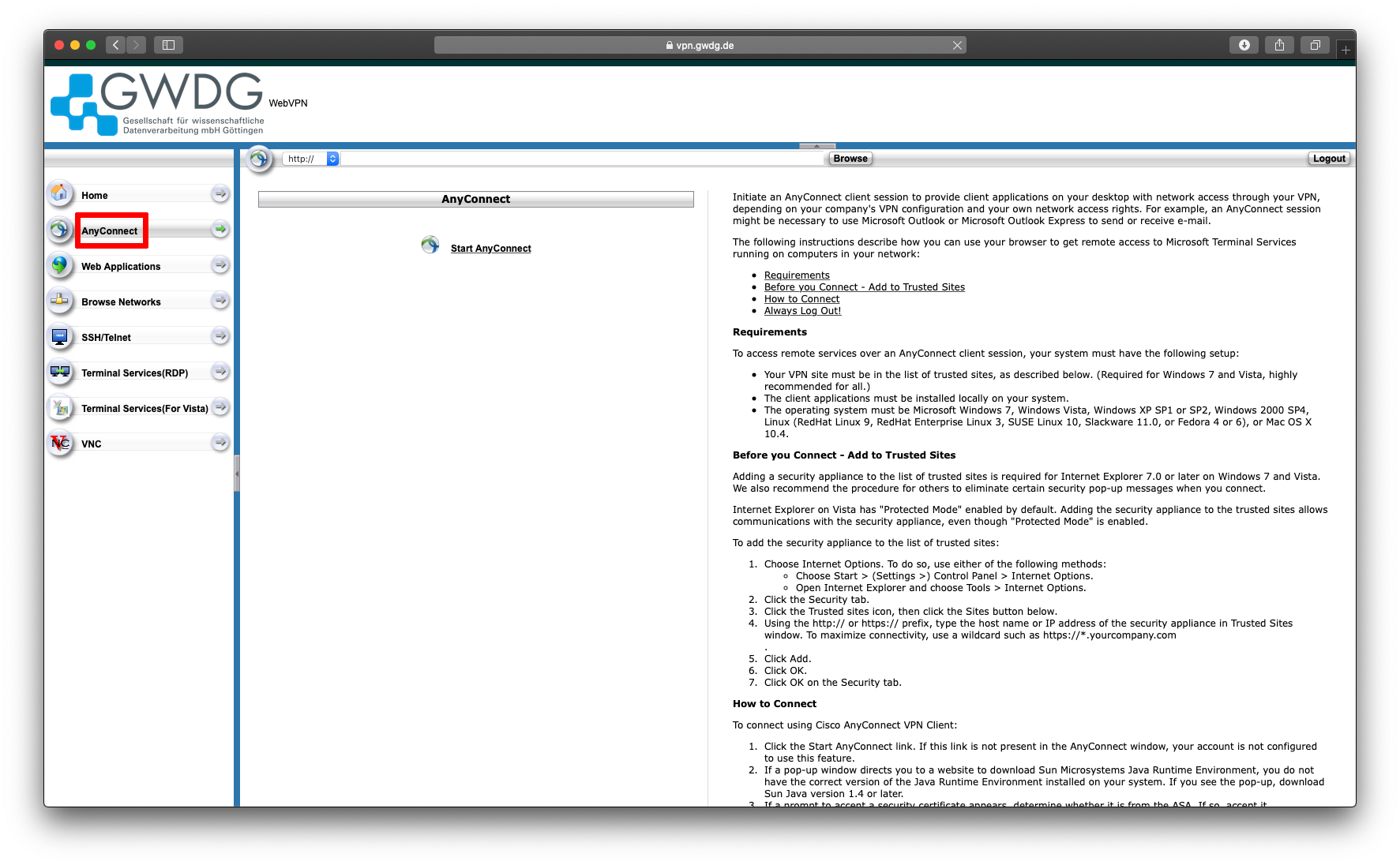This screenshot has height=865, width=1400.
Task: Click the arrow button next to Terminal Services(RDP)
Action: click(x=220, y=371)
